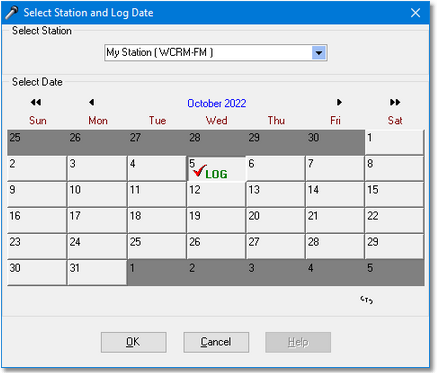The height and width of the screenshot is (375, 437).
Task: Pick the white day 25 cell in the Tue column
Action: tap(157, 246)
